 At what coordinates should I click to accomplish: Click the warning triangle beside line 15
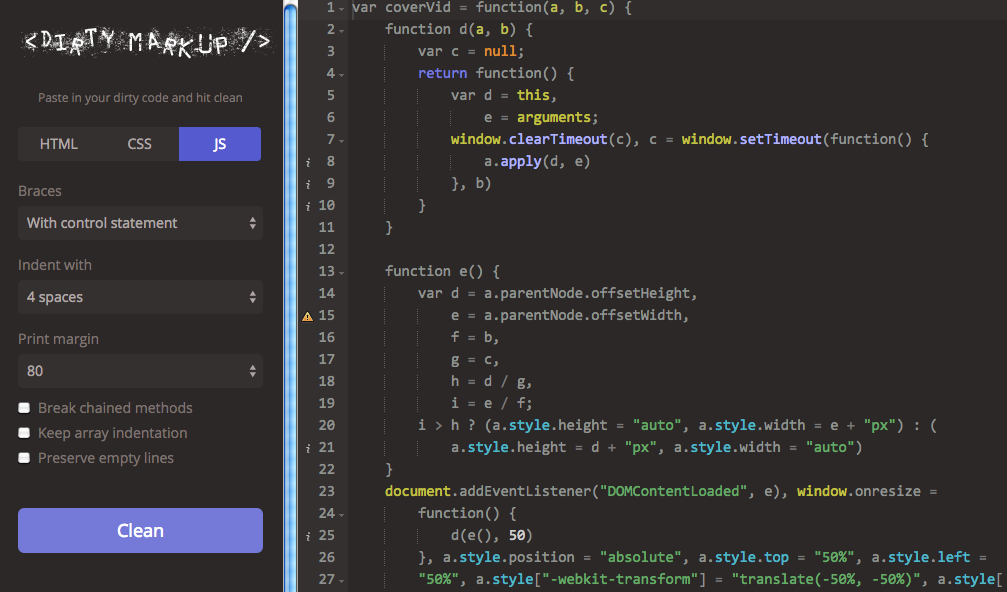tap(306, 314)
